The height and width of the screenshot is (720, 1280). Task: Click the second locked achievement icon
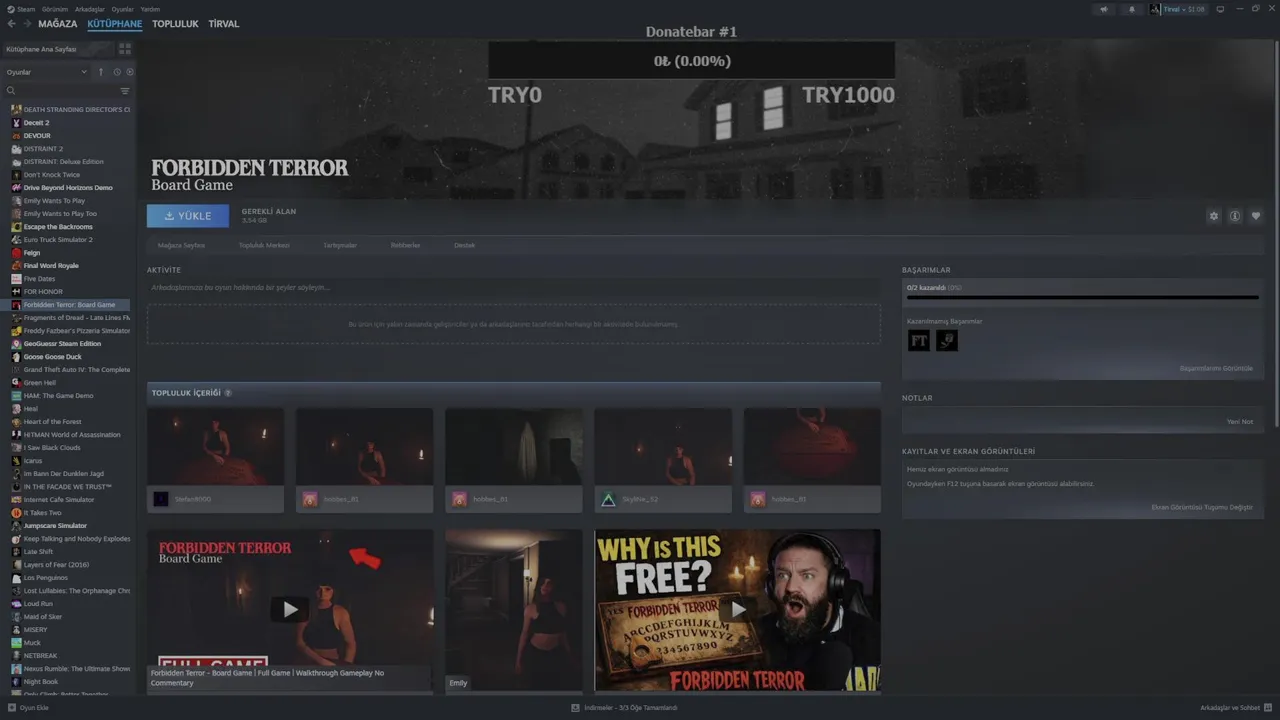(x=946, y=341)
